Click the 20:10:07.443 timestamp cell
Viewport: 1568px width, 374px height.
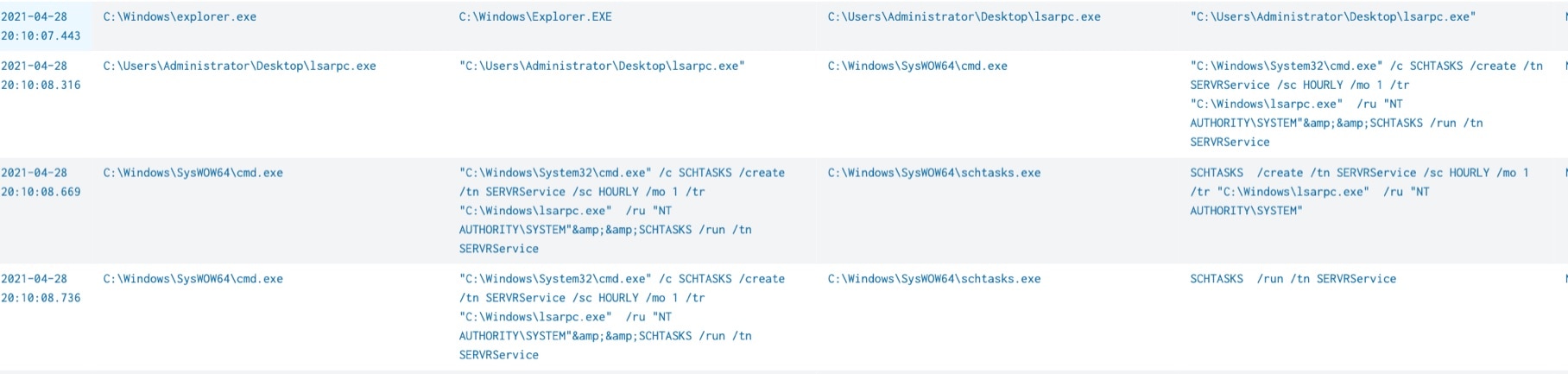(x=41, y=27)
